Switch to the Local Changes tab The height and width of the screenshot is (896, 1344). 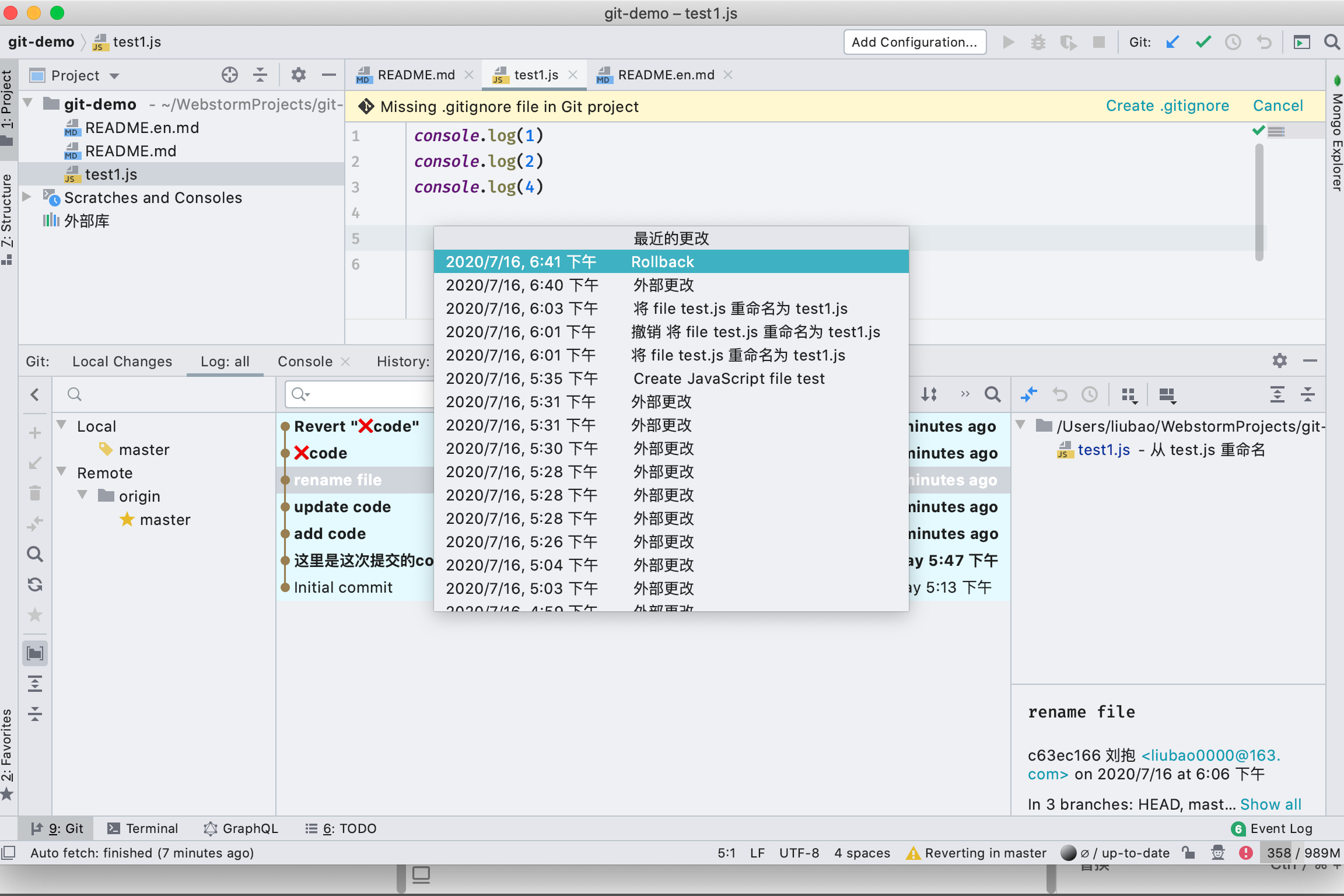(x=122, y=362)
